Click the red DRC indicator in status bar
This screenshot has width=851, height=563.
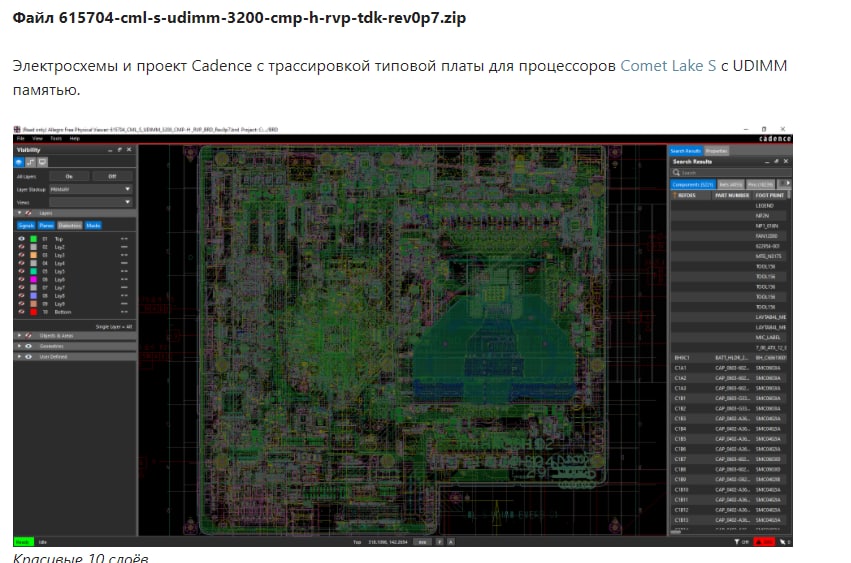click(x=764, y=542)
